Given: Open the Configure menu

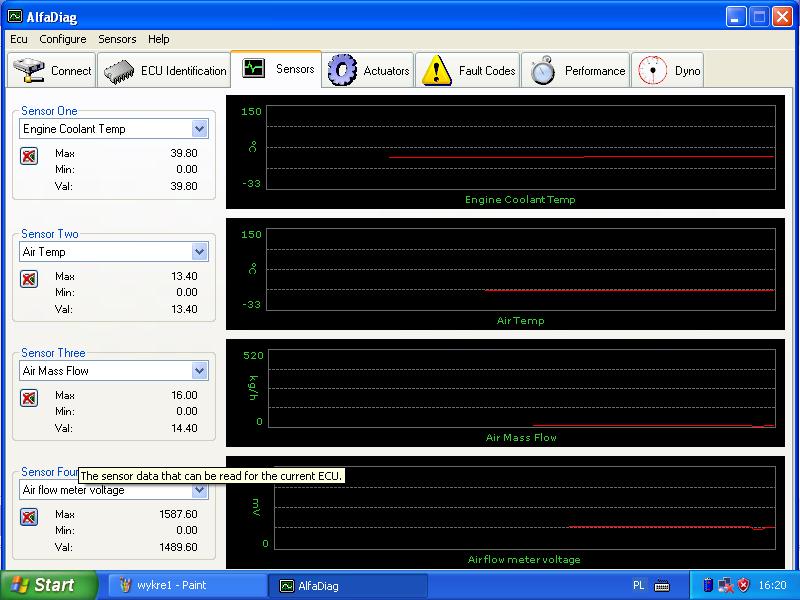Looking at the screenshot, I should pos(63,39).
